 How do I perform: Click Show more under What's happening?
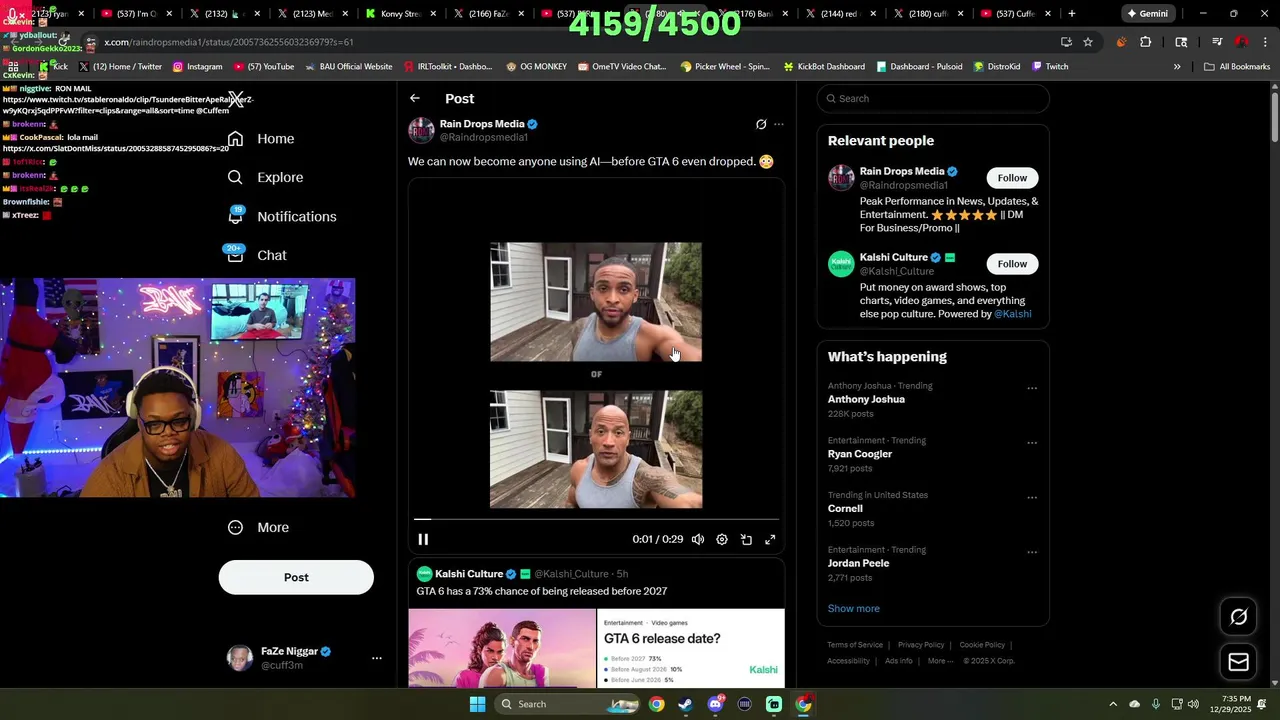[854, 608]
